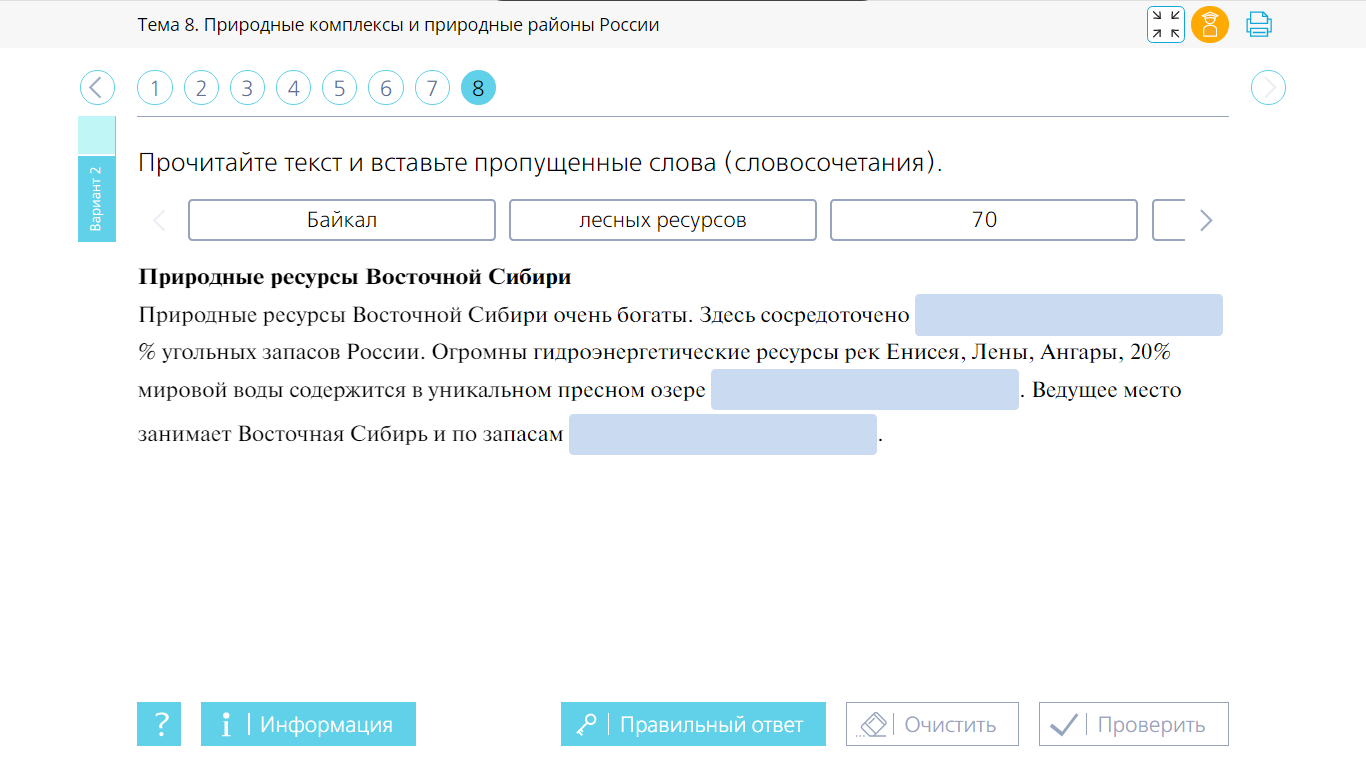Click the instruction Прочитайте текст и вставьте
Viewport: 1366px width, 768px height.
coord(540,163)
